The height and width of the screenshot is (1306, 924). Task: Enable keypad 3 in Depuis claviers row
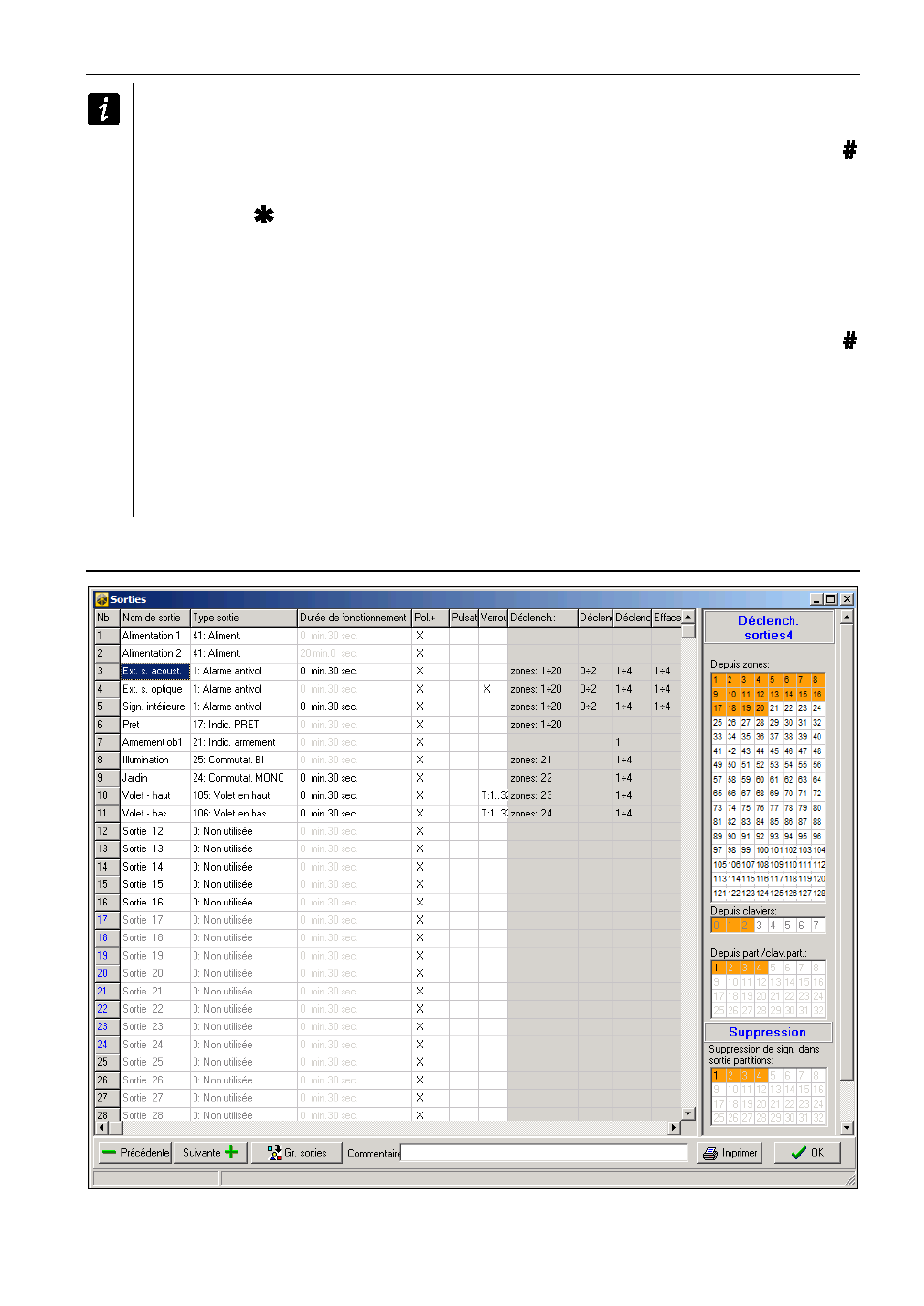759,926
